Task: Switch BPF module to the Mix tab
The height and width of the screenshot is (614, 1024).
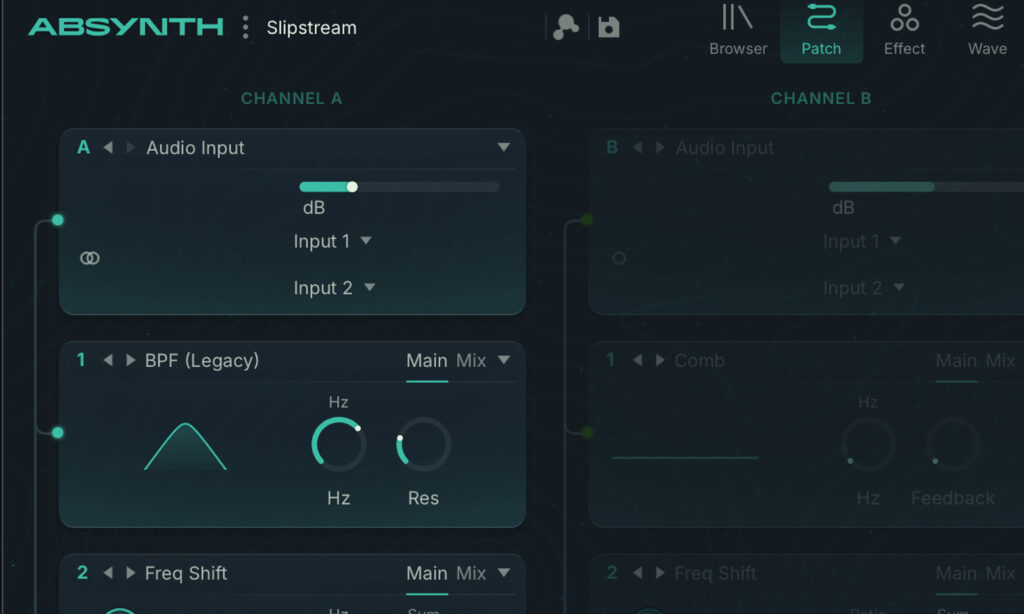Action: [x=471, y=360]
